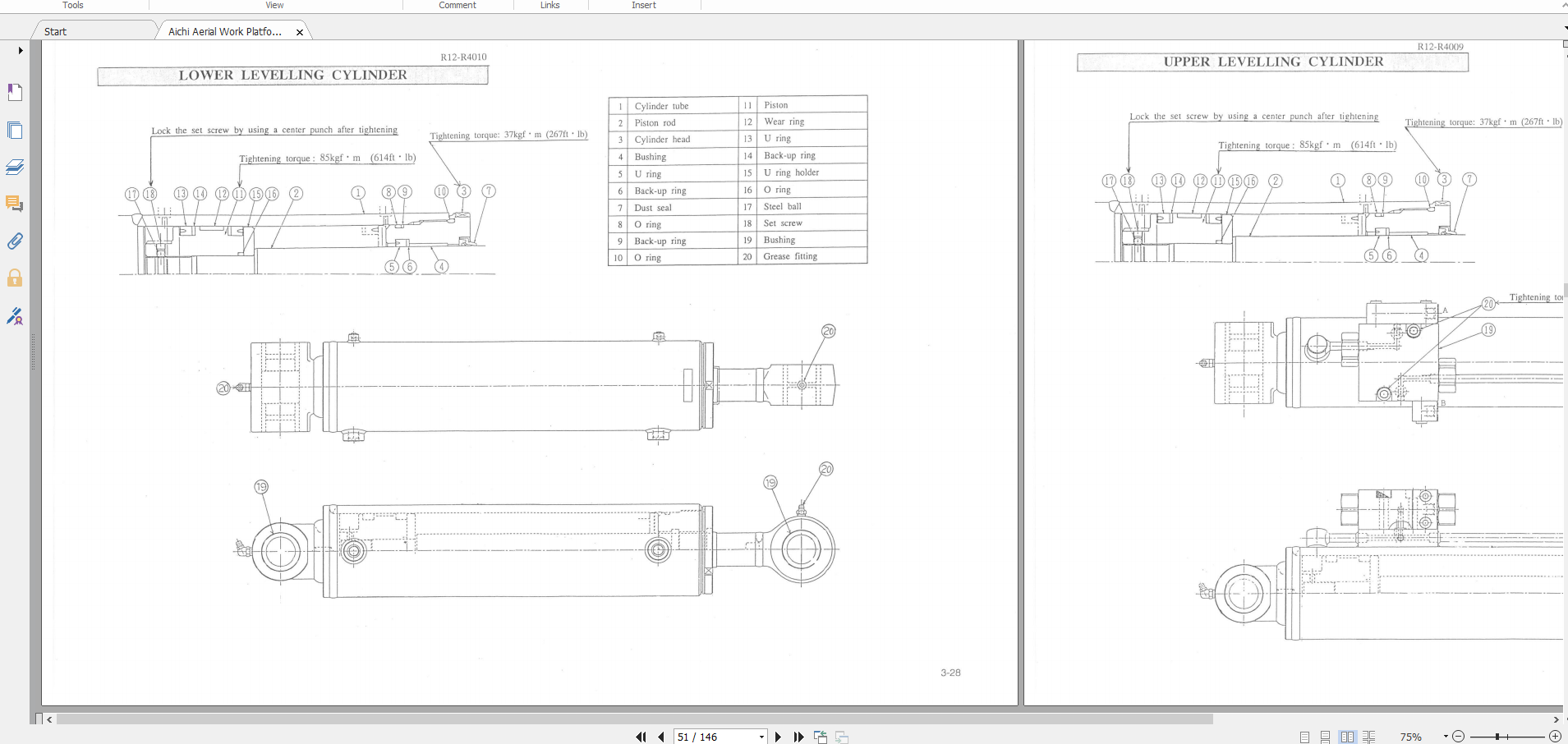This screenshot has height=744, width=1568.
Task: Switch to the Start tab
Action: (x=55, y=31)
